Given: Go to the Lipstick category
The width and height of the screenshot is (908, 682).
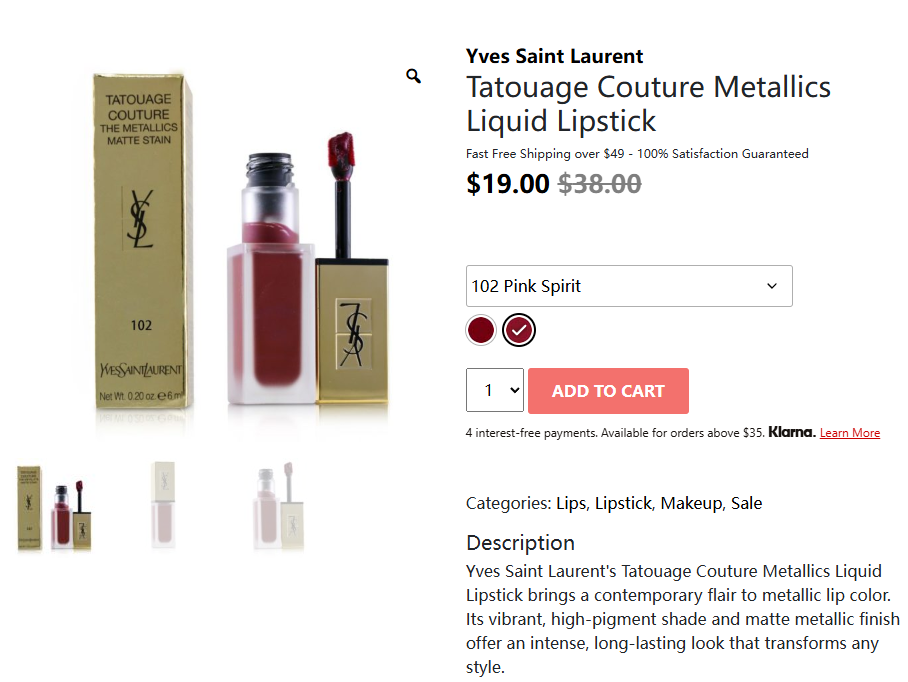Looking at the screenshot, I should coord(623,503).
